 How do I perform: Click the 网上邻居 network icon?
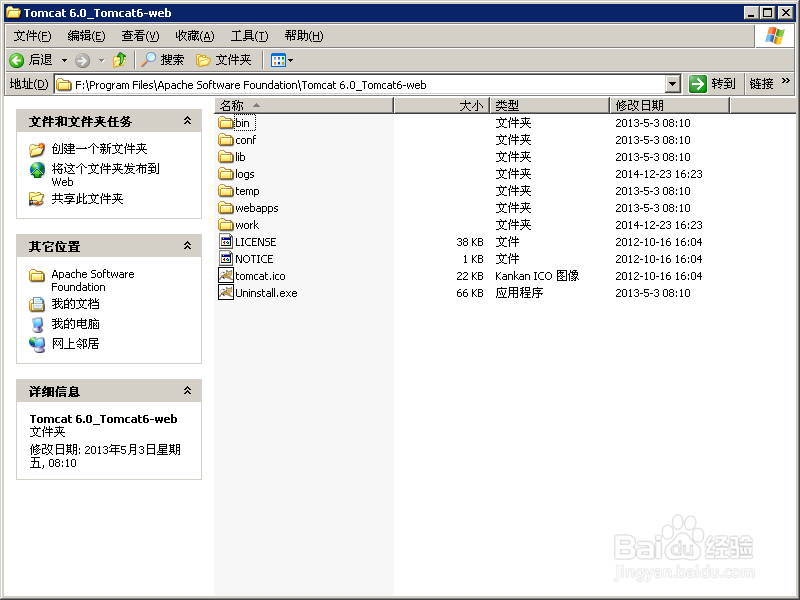[37, 344]
